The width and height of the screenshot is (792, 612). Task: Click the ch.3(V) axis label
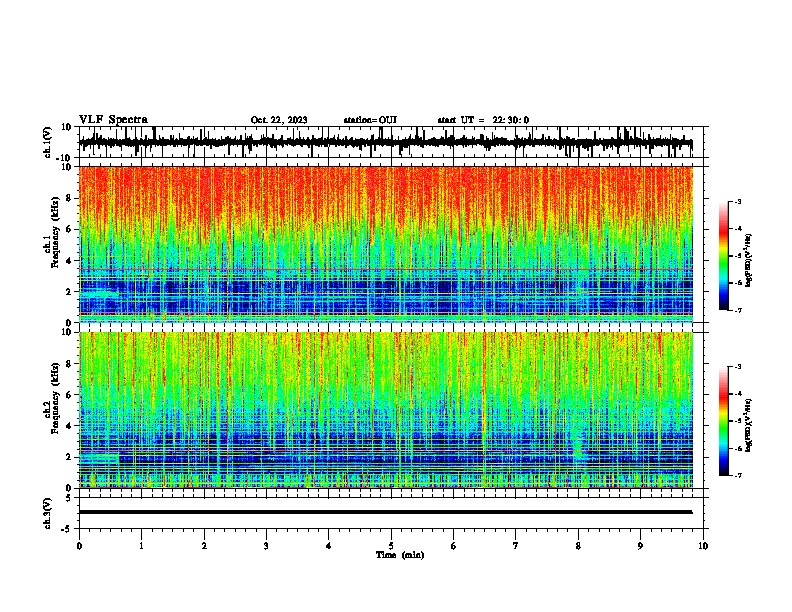pos(48,513)
